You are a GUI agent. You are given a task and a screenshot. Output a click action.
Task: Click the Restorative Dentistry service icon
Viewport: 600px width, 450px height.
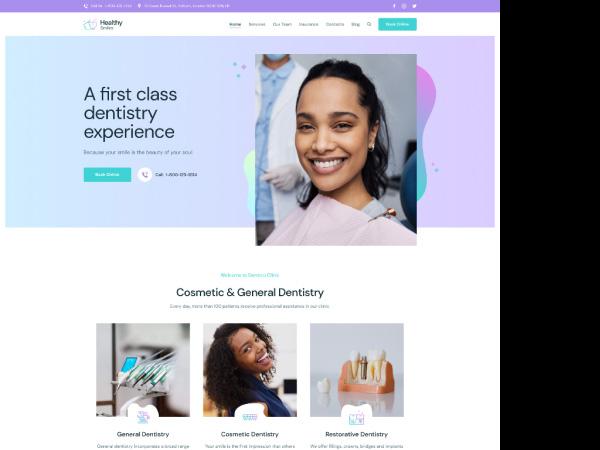click(x=357, y=418)
